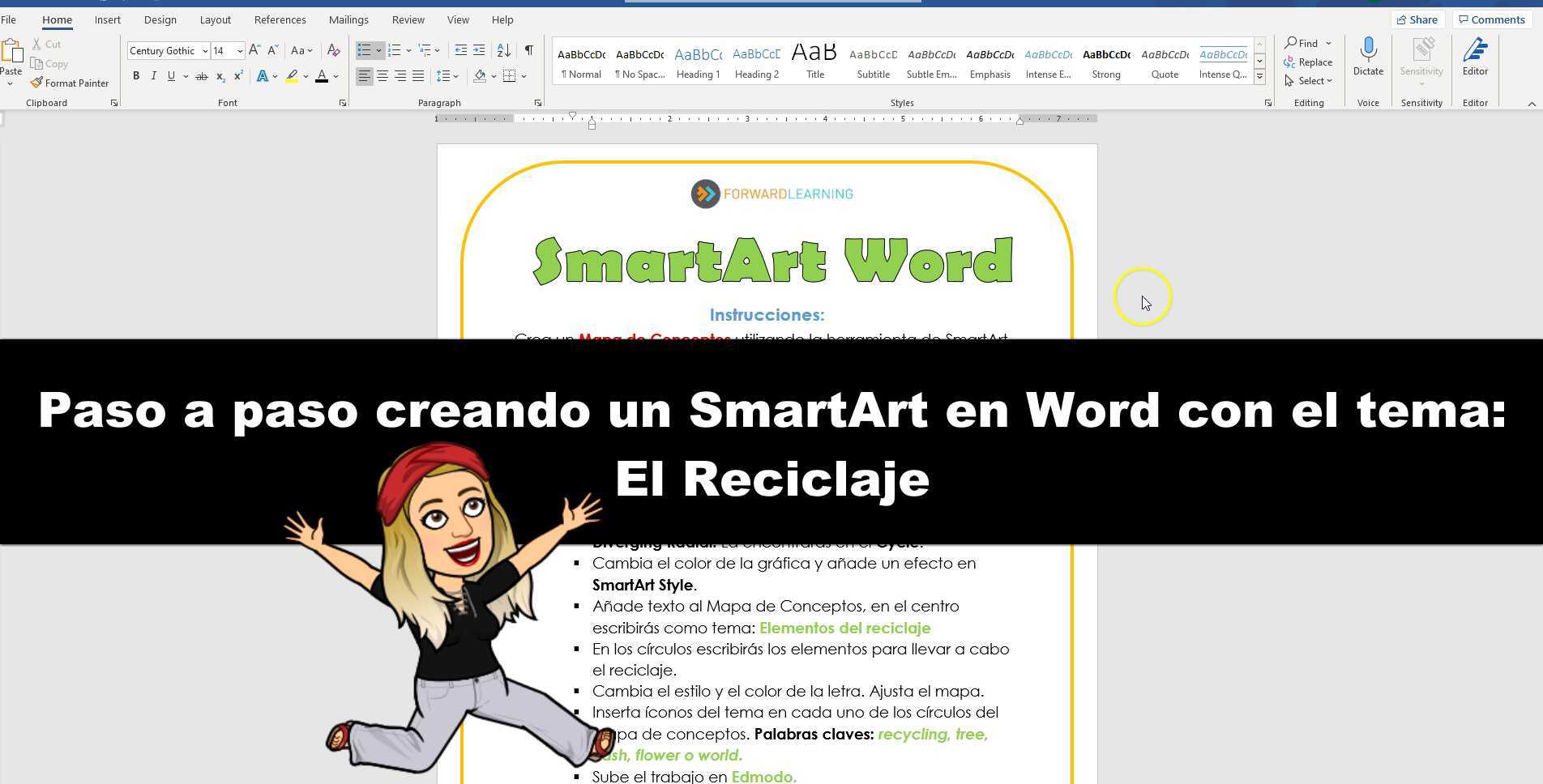Viewport: 1543px width, 784px height.
Task: Open the Font settings dialog launcher
Action: pos(342,102)
